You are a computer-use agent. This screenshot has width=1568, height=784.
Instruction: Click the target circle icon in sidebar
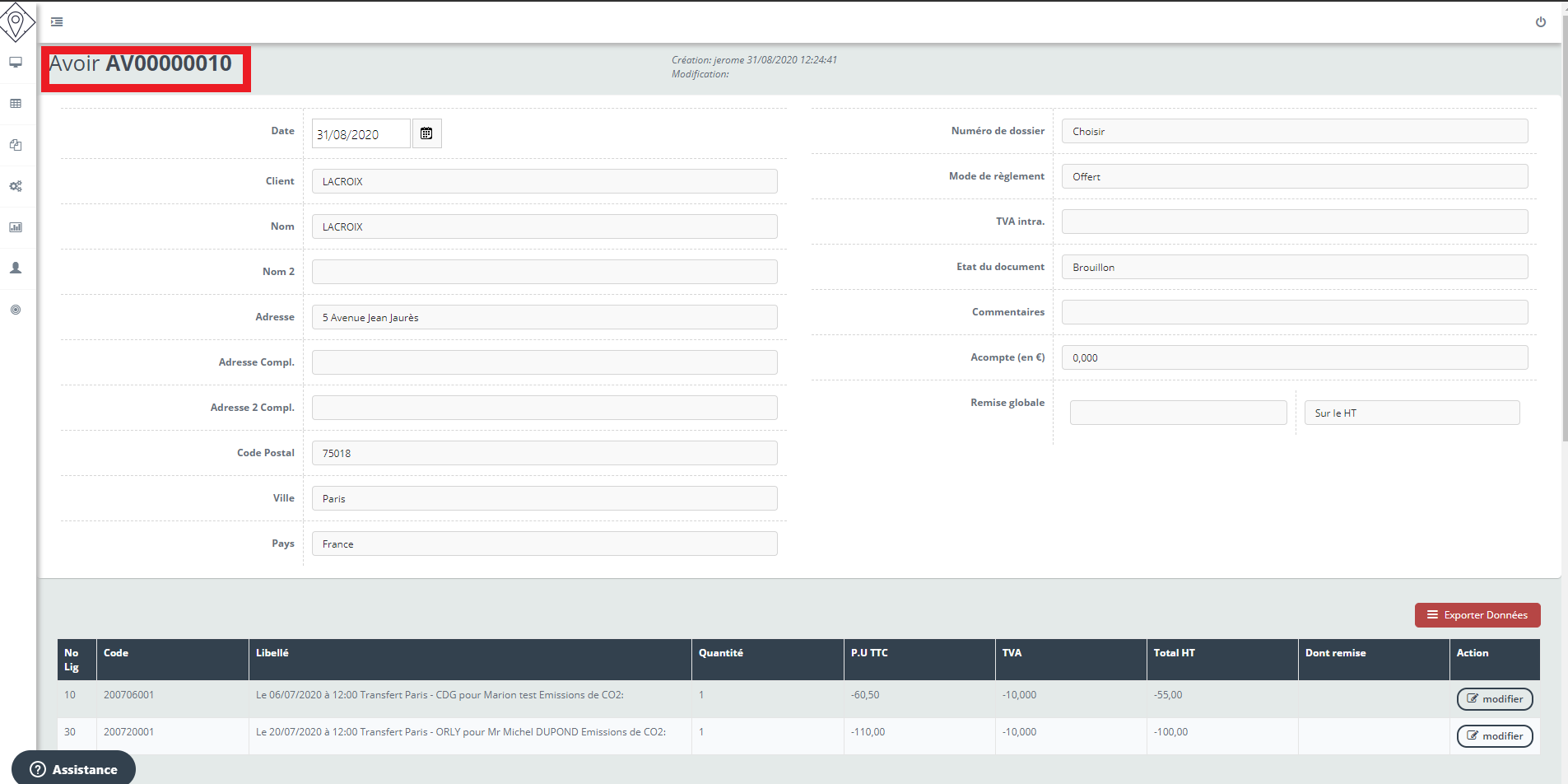click(x=16, y=310)
